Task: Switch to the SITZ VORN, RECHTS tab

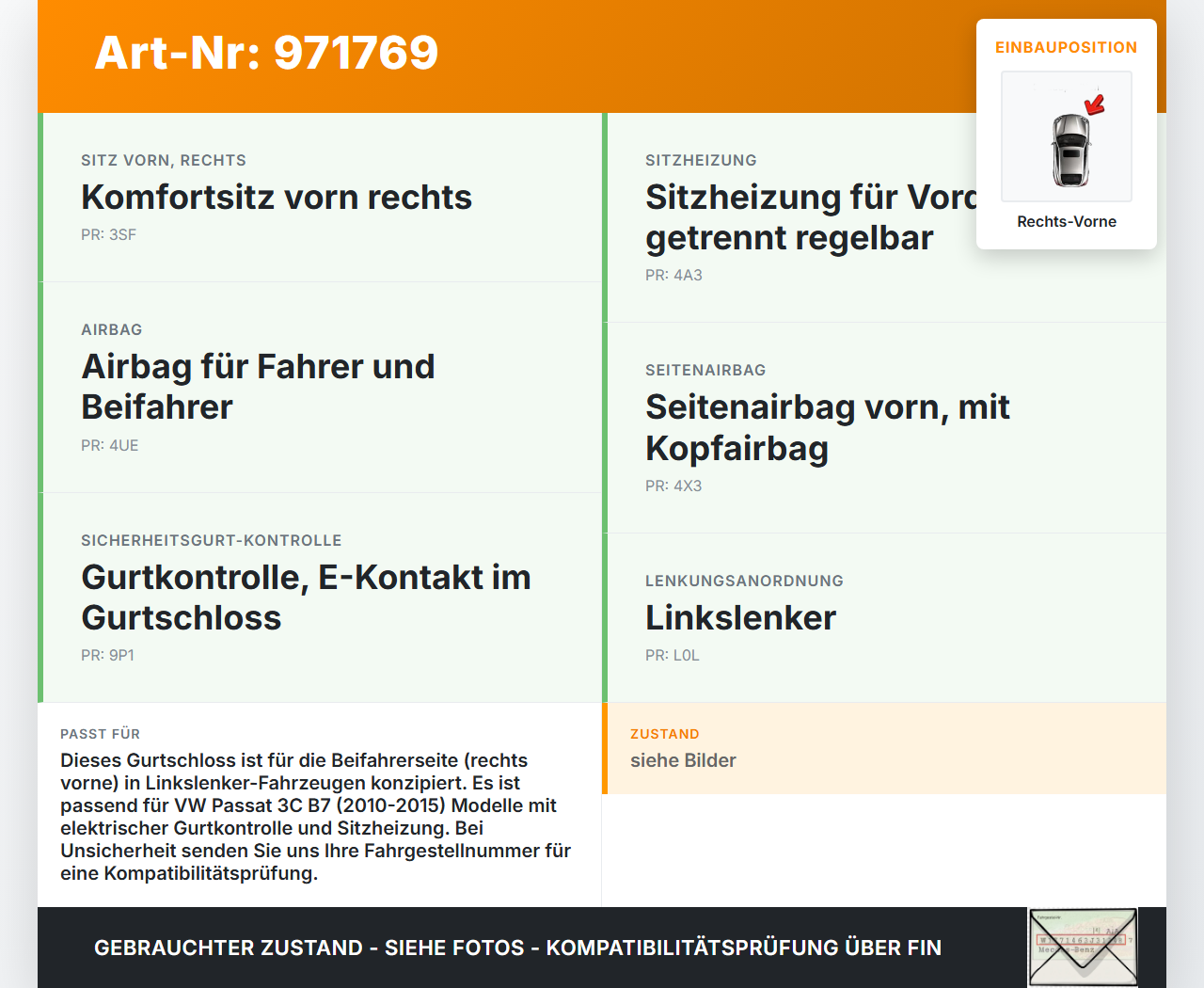Action: pos(164,160)
